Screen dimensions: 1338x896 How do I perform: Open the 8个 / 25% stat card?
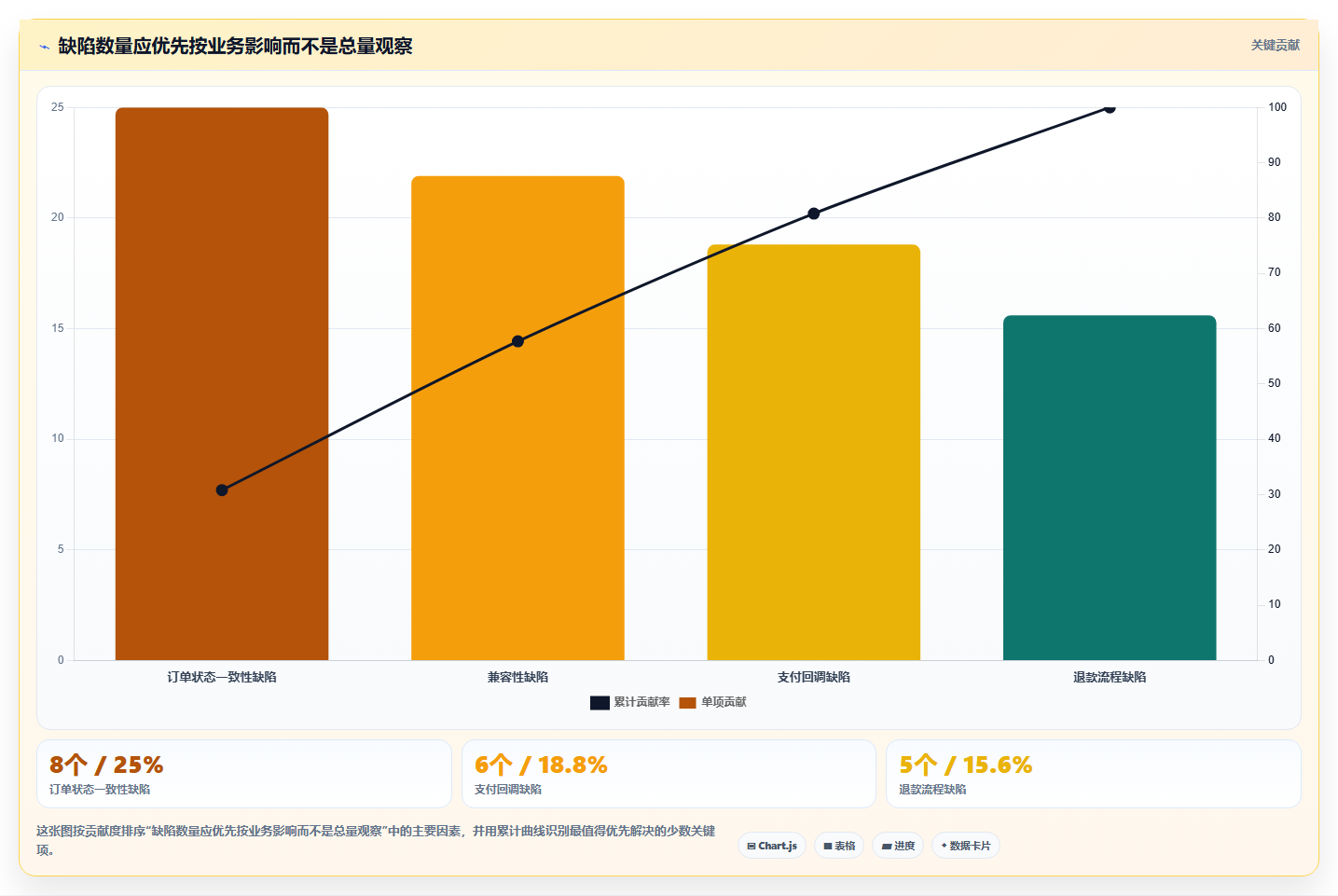coord(244,774)
